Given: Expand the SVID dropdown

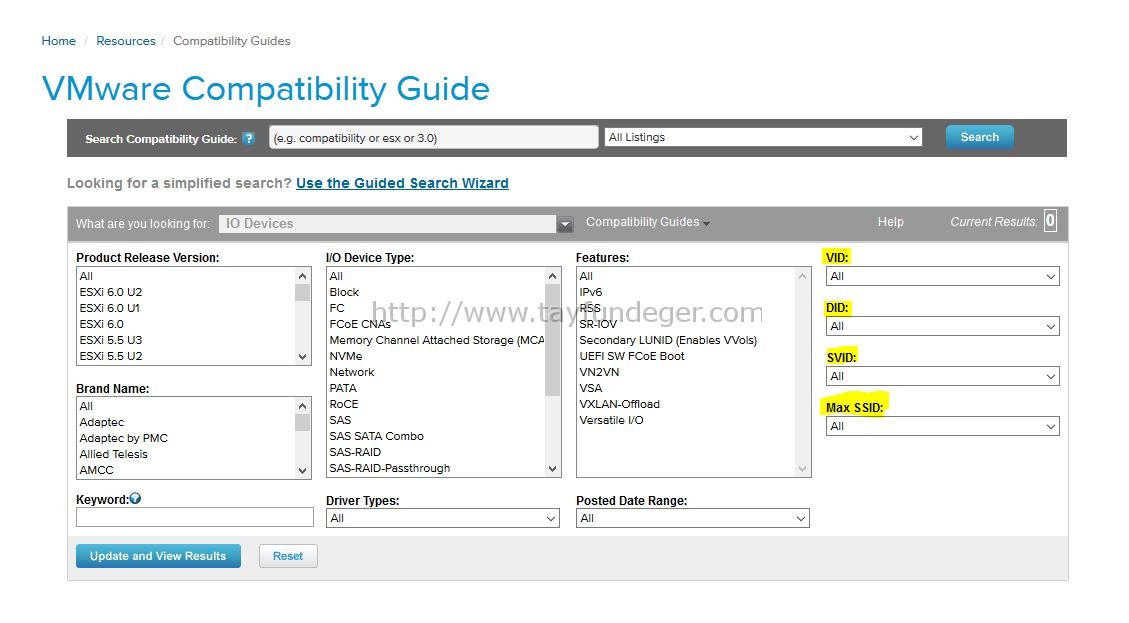Looking at the screenshot, I should tap(943, 376).
